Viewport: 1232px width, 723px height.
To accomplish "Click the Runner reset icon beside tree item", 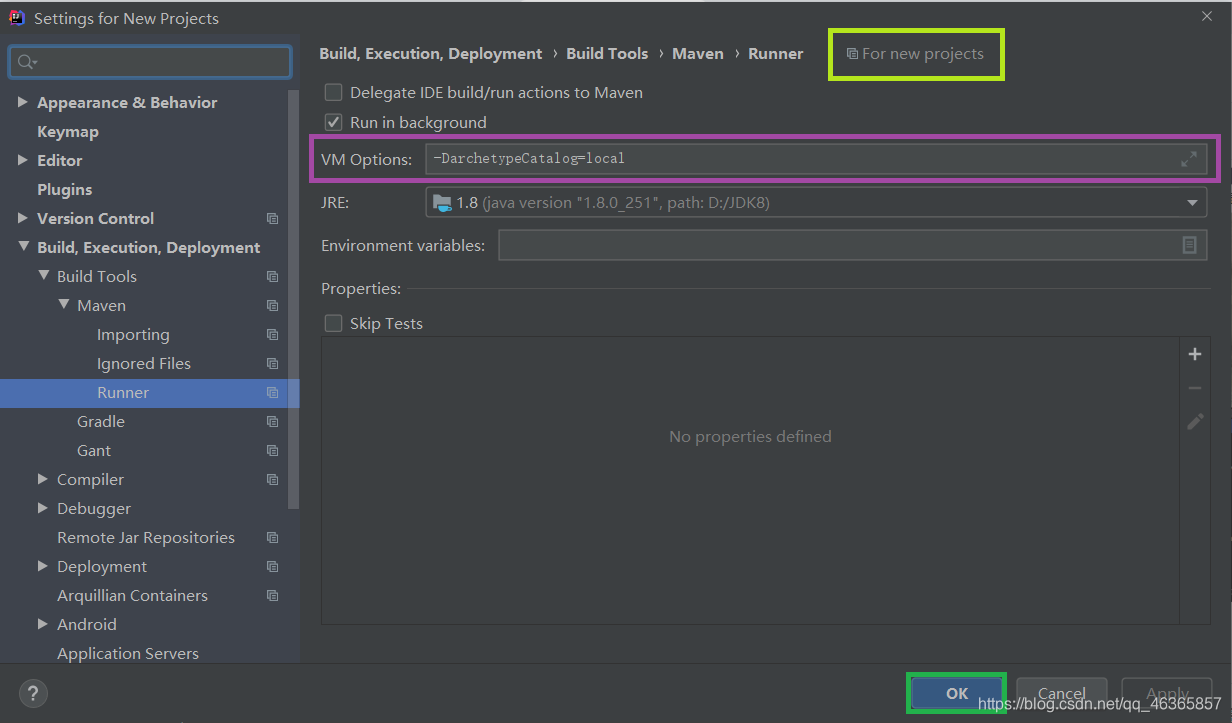I will pos(272,392).
